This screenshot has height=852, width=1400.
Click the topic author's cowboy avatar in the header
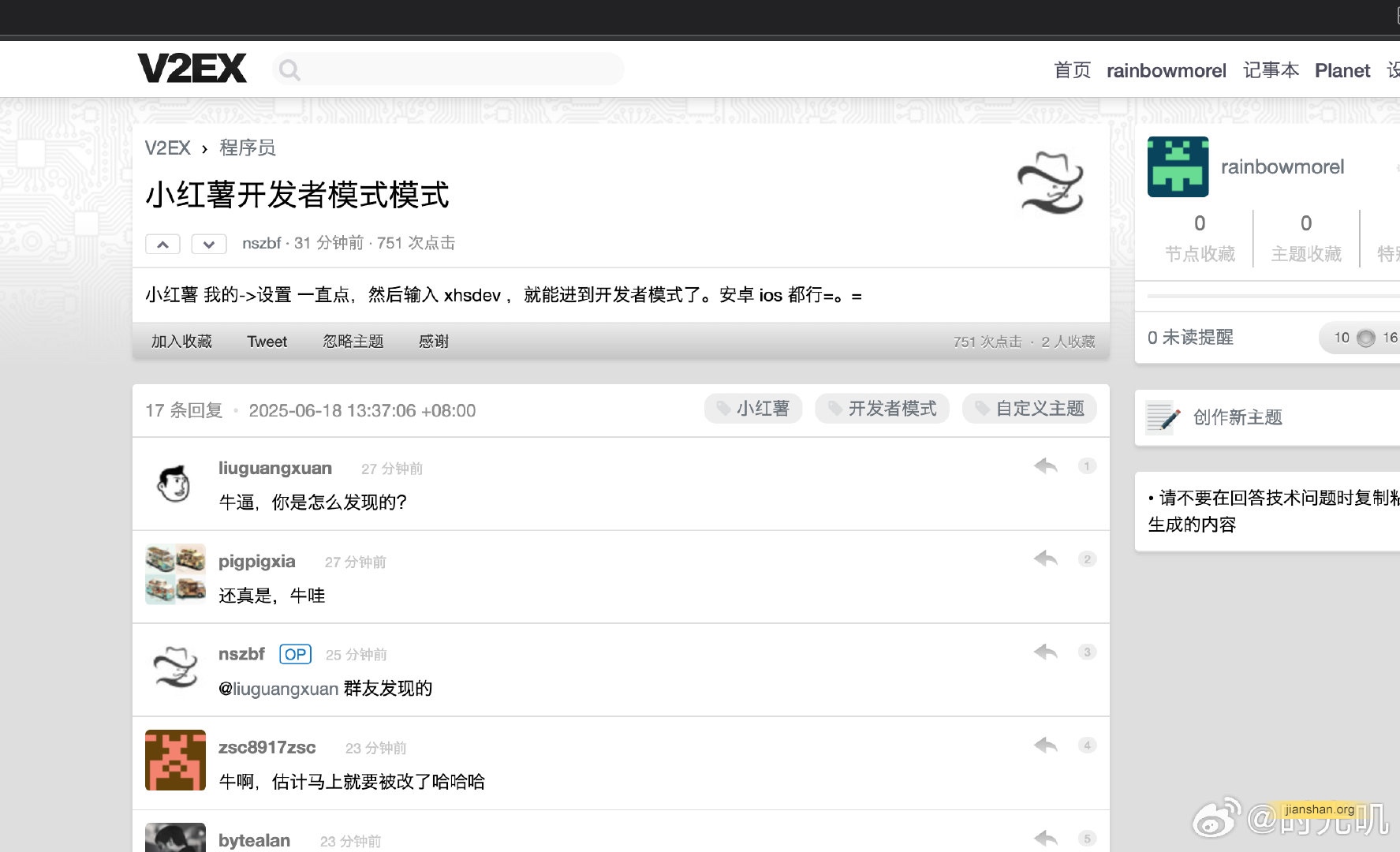pyautogui.click(x=1051, y=183)
